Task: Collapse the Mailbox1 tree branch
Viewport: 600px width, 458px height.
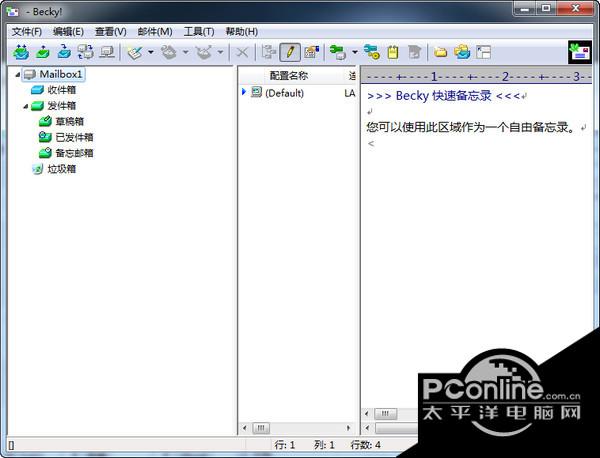Action: click(17, 75)
